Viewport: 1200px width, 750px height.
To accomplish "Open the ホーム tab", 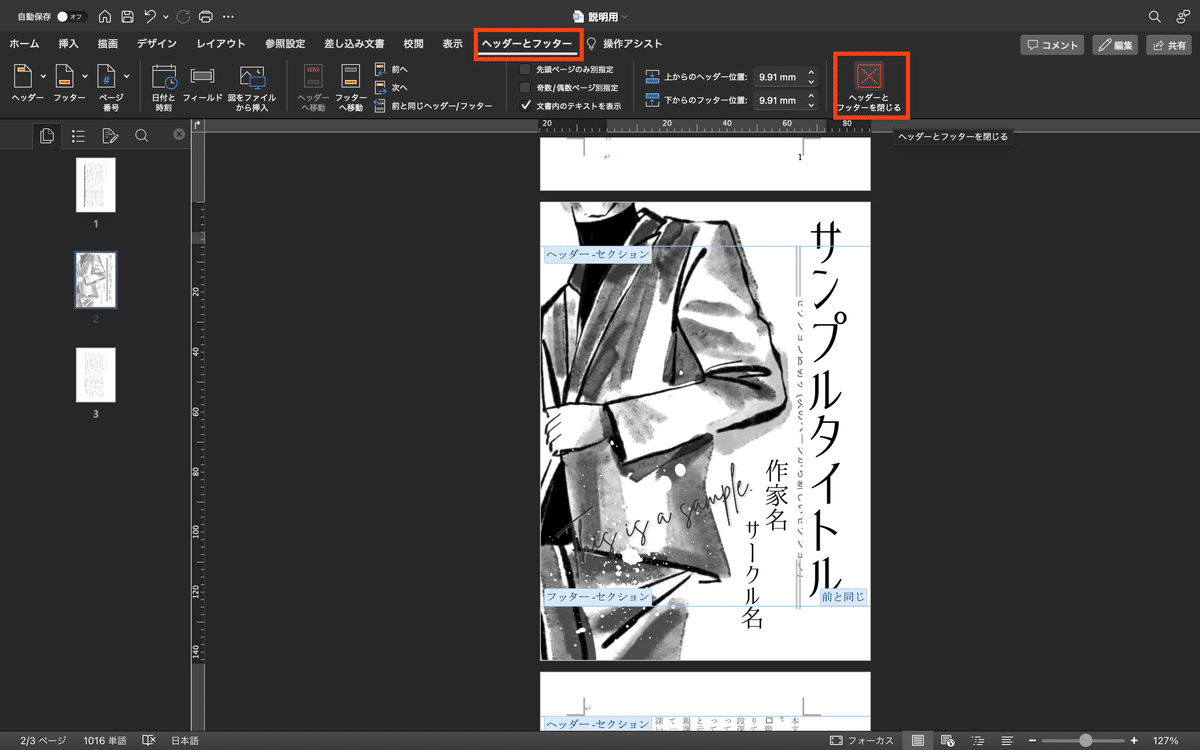I will coord(24,44).
